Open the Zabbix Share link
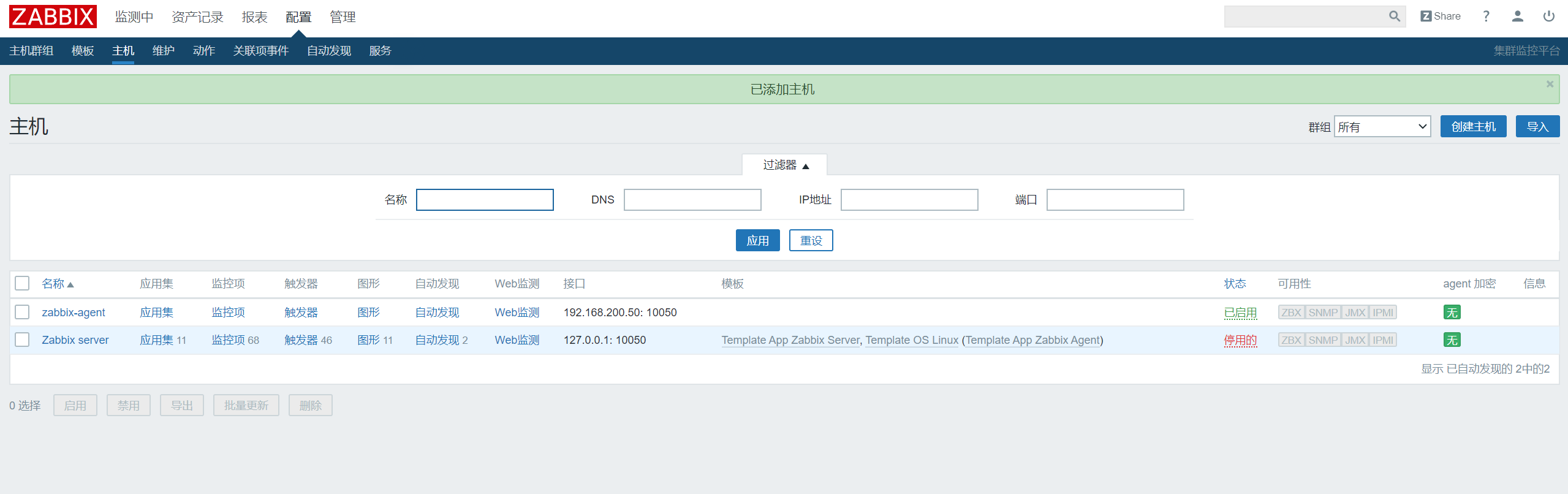 [x=1441, y=17]
